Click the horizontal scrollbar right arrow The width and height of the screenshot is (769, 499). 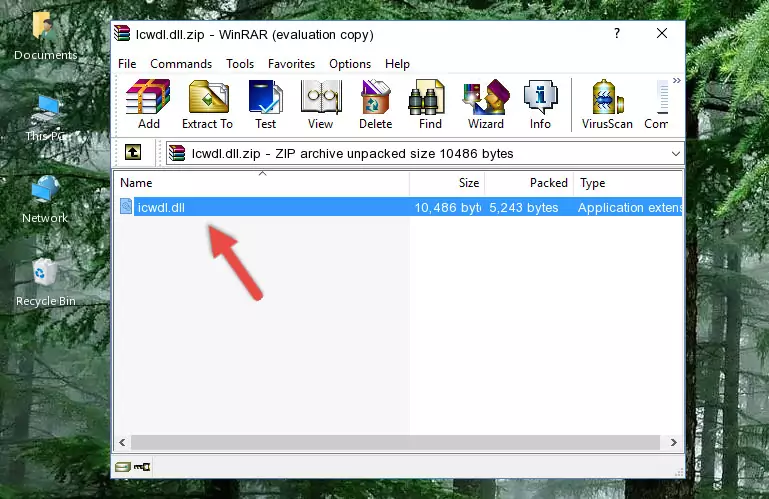[x=673, y=443]
